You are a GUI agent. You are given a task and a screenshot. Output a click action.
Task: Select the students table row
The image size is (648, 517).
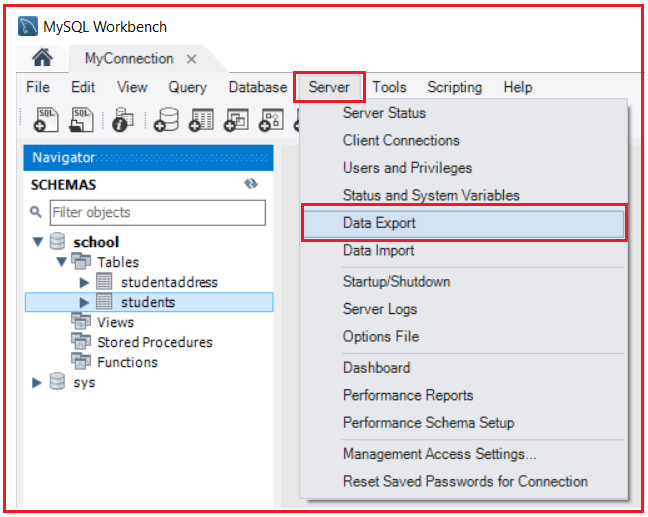(149, 302)
